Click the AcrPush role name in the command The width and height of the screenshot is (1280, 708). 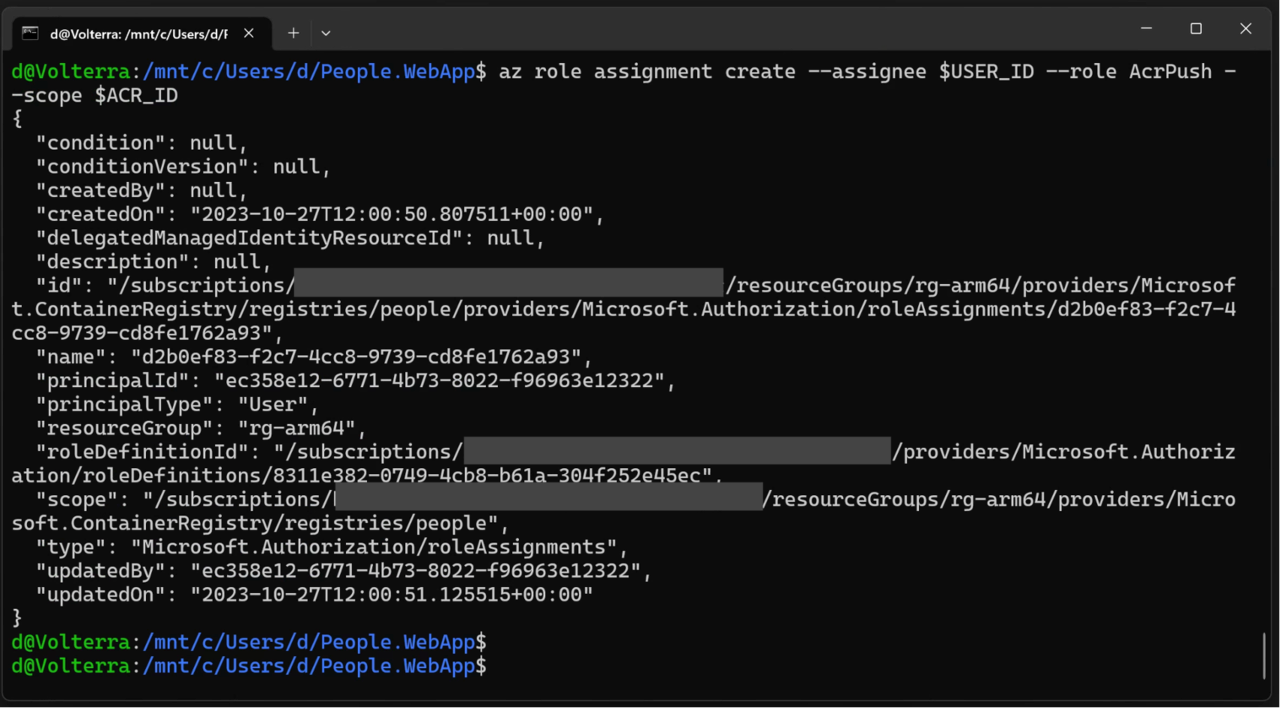(x=1169, y=71)
